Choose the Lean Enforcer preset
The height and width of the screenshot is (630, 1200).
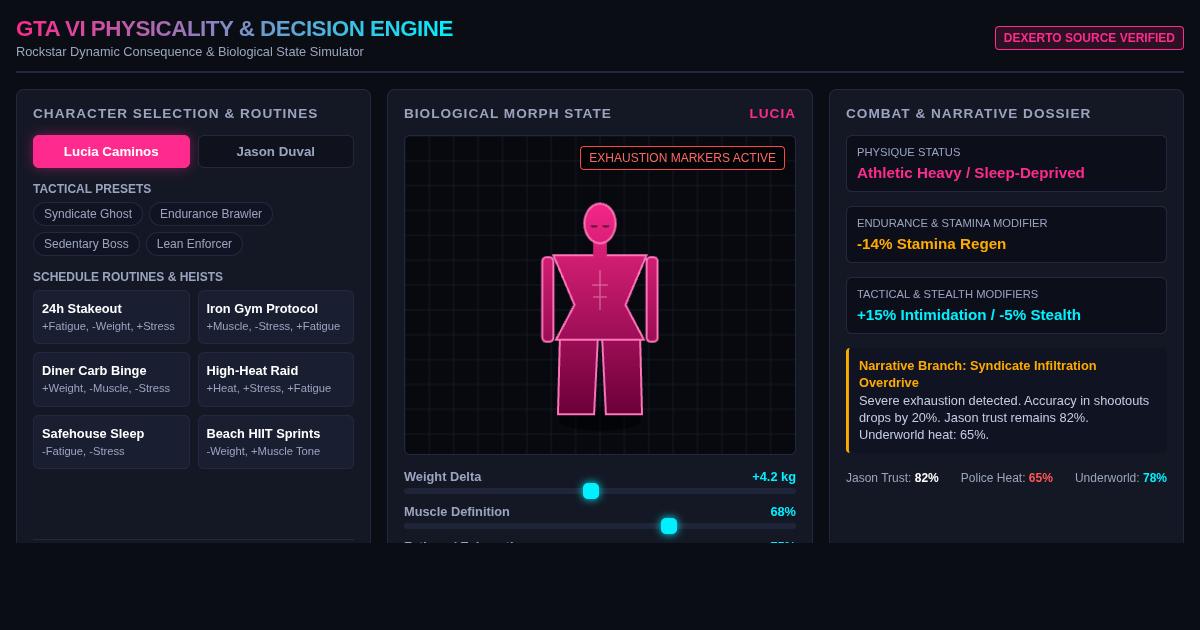coord(194,244)
